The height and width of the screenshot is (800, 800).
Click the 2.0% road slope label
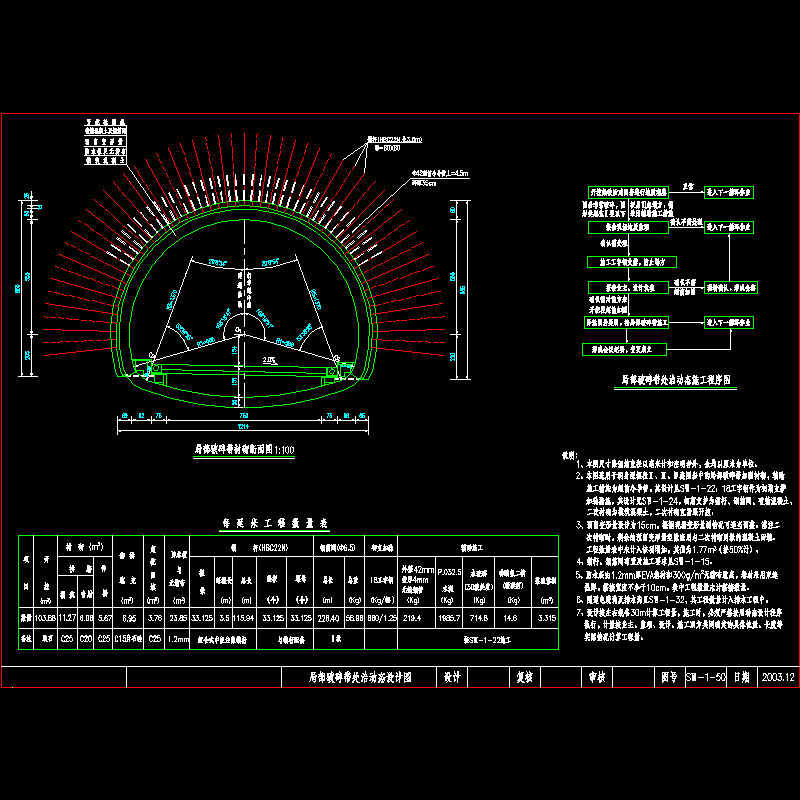(x=269, y=360)
